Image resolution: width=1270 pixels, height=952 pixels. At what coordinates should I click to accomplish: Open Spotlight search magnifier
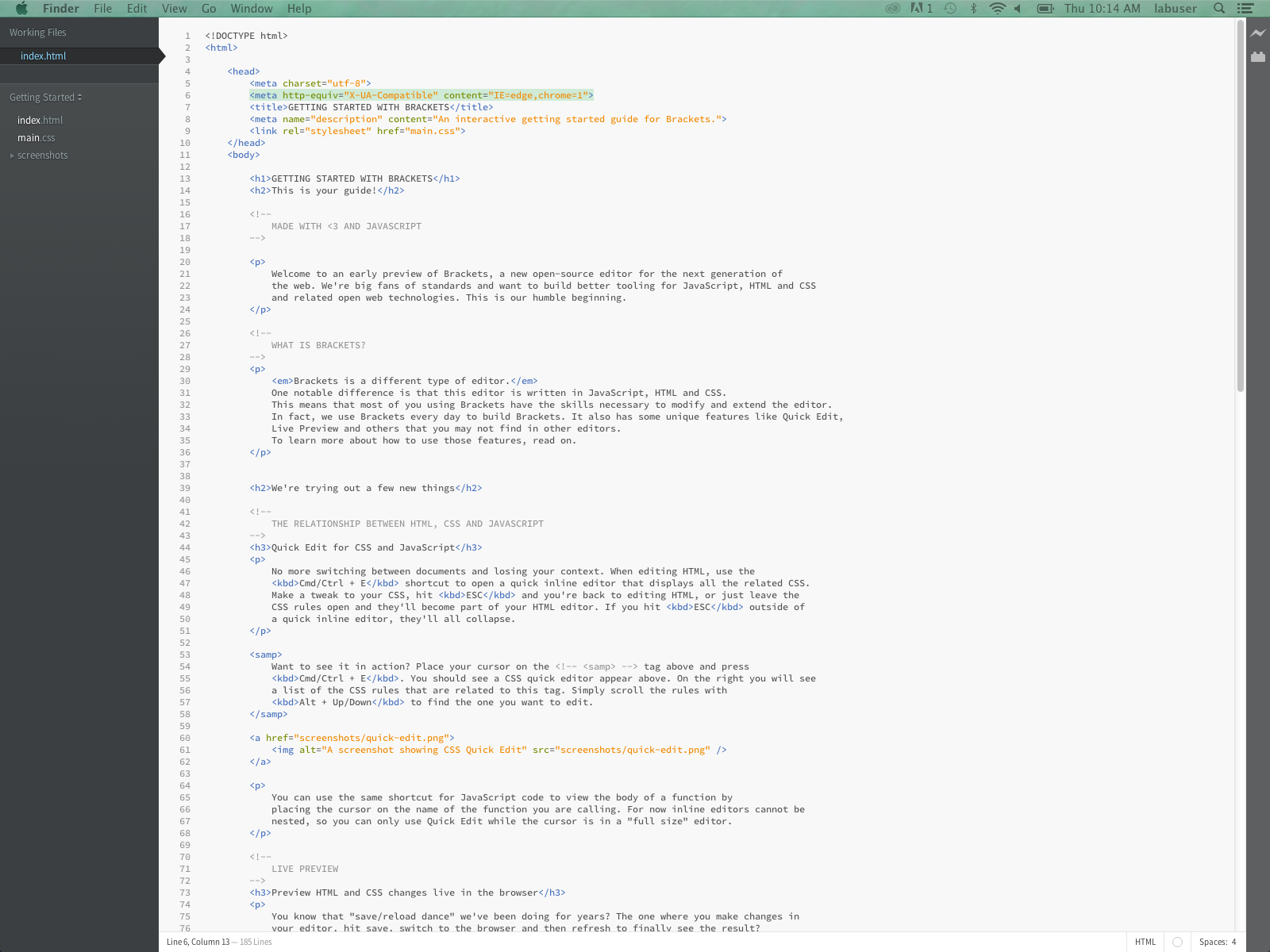coord(1219,9)
